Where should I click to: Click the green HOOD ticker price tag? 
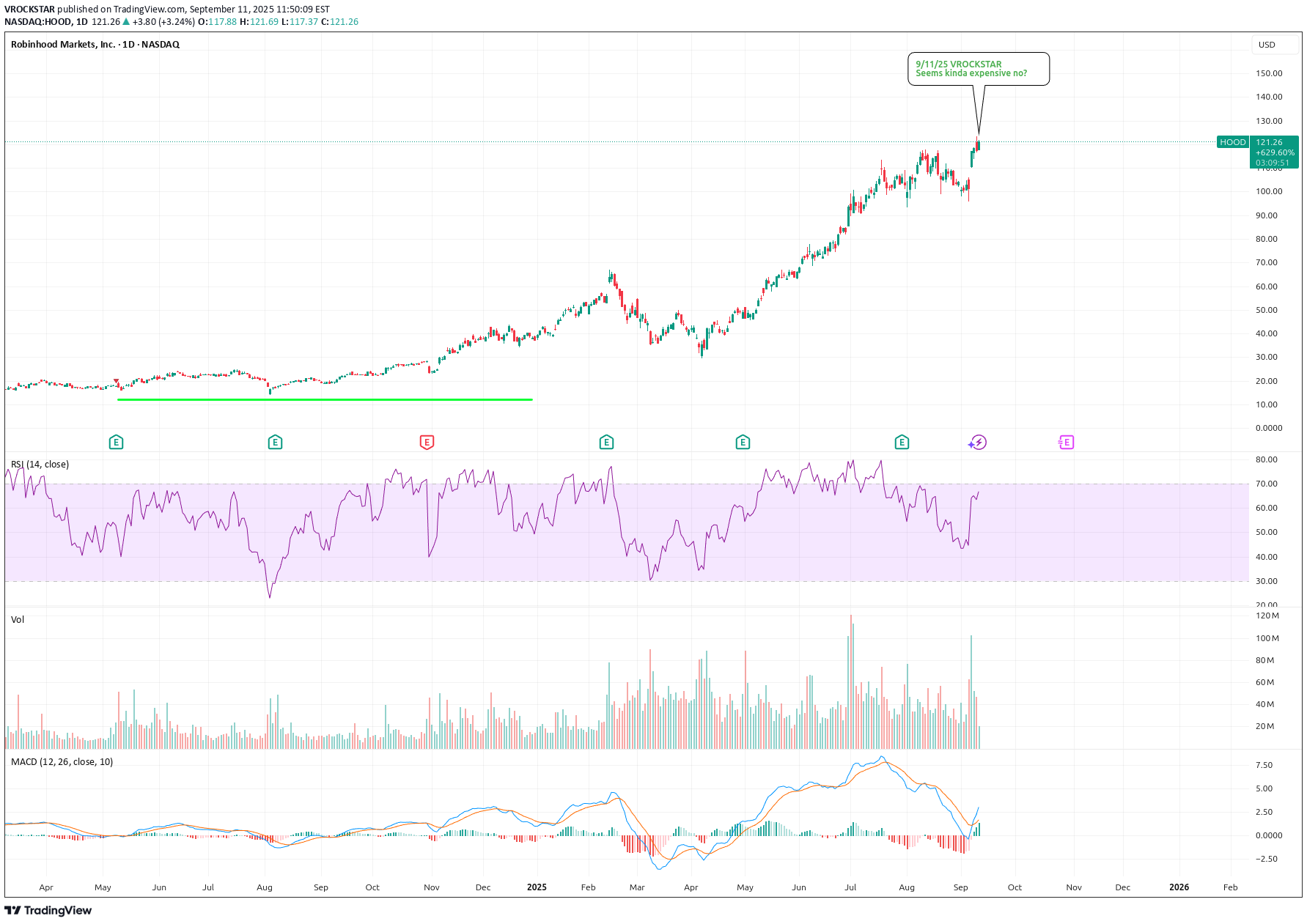(x=1232, y=142)
